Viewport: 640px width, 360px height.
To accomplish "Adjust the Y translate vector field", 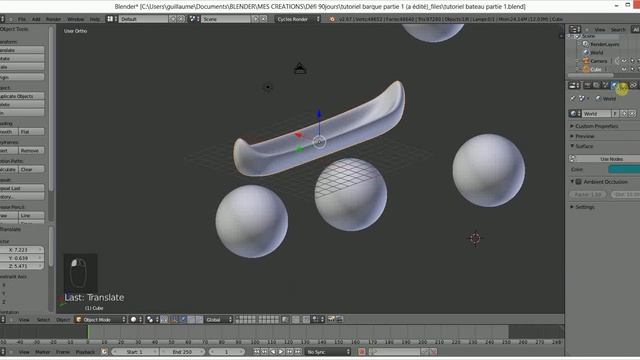I will 22,258.
